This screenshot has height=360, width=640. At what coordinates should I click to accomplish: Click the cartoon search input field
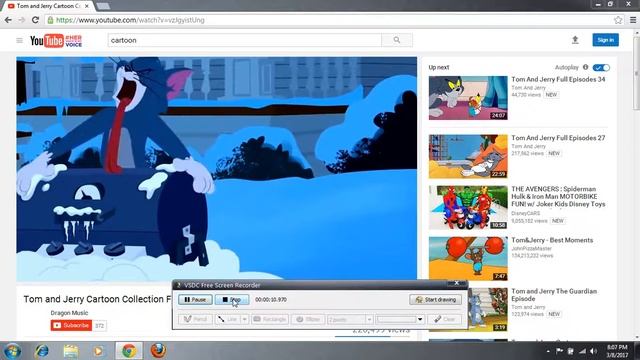pyautogui.click(x=244, y=40)
